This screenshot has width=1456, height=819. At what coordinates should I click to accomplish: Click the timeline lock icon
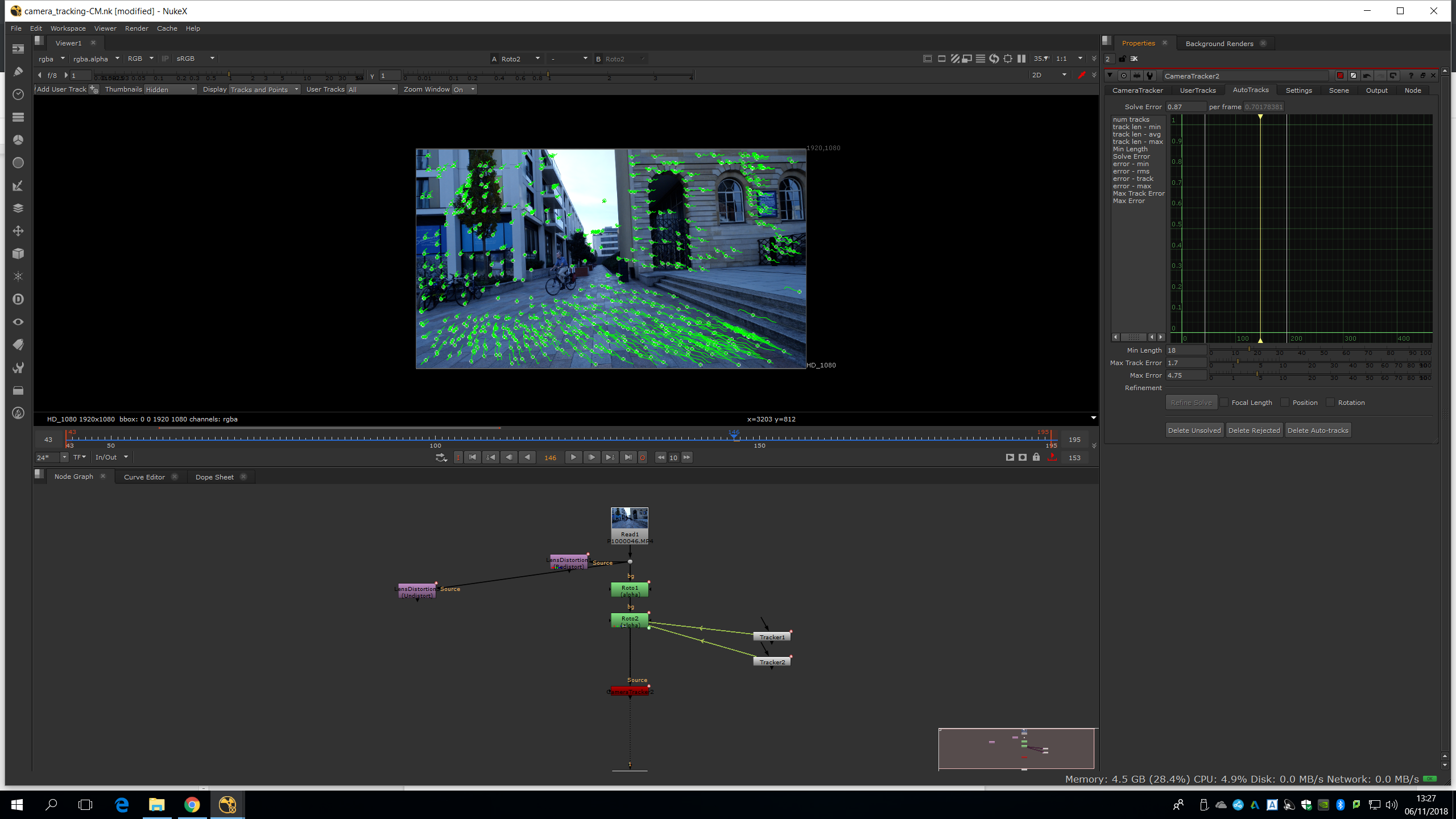tap(1036, 457)
